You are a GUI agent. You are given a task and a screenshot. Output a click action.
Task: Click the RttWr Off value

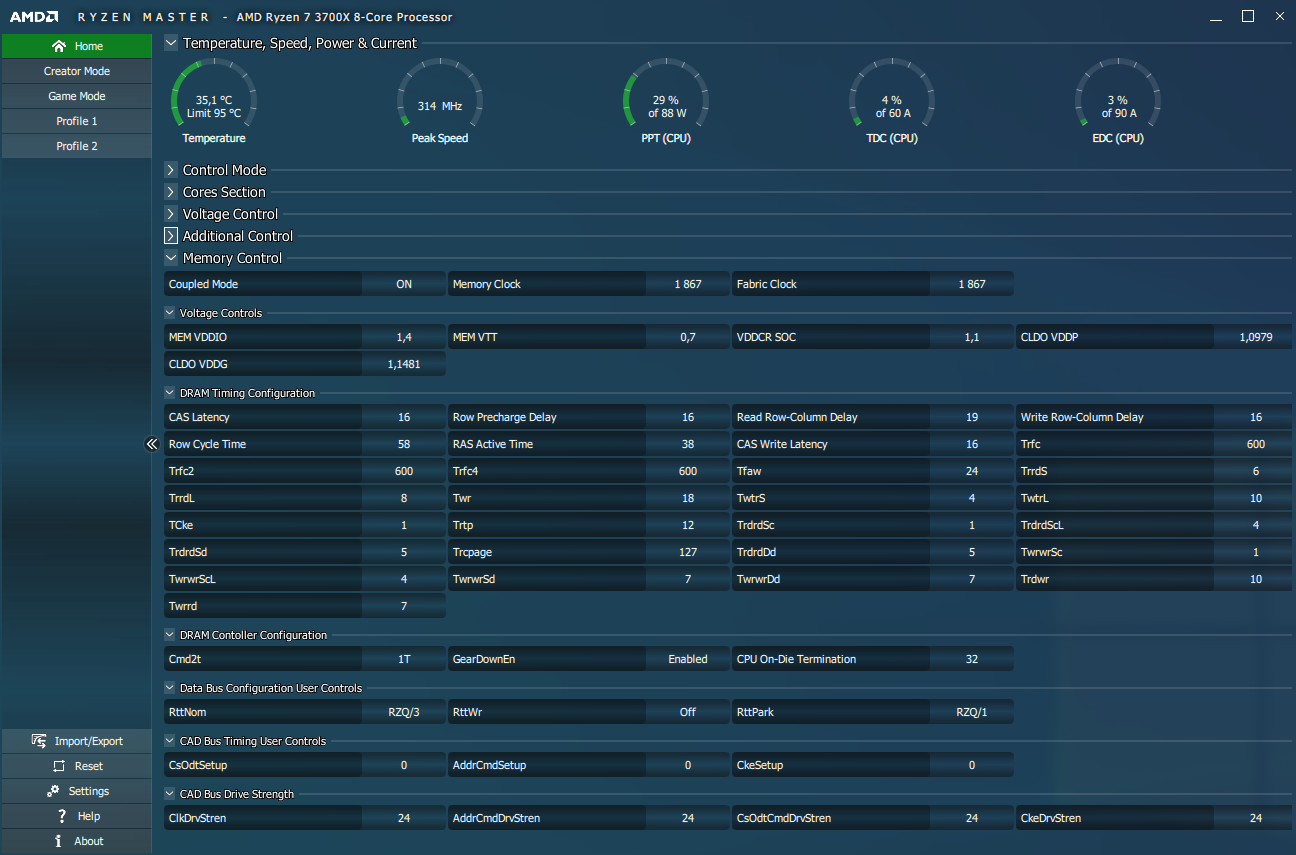(x=688, y=712)
